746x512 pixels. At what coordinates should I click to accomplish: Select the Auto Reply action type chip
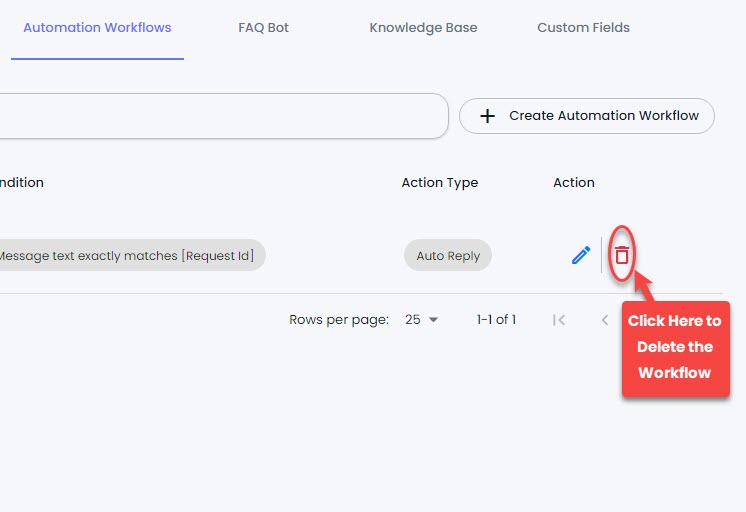tap(448, 256)
